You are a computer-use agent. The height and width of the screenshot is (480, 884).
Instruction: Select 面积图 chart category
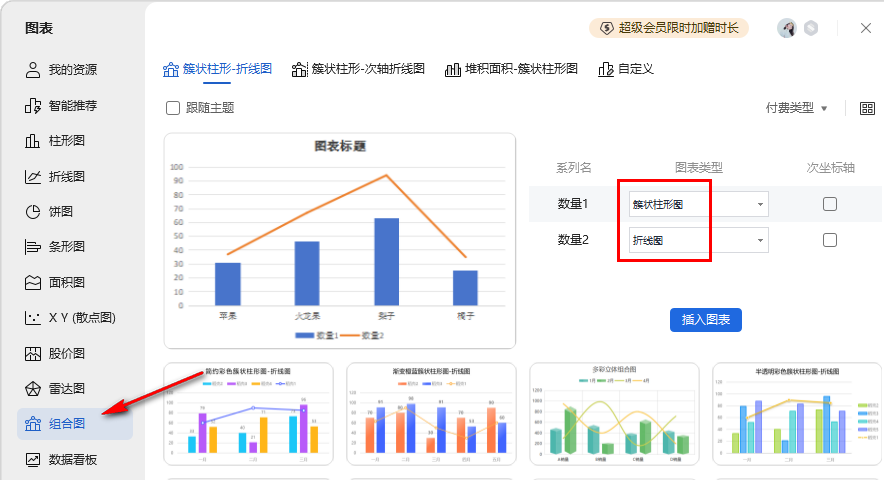55,283
